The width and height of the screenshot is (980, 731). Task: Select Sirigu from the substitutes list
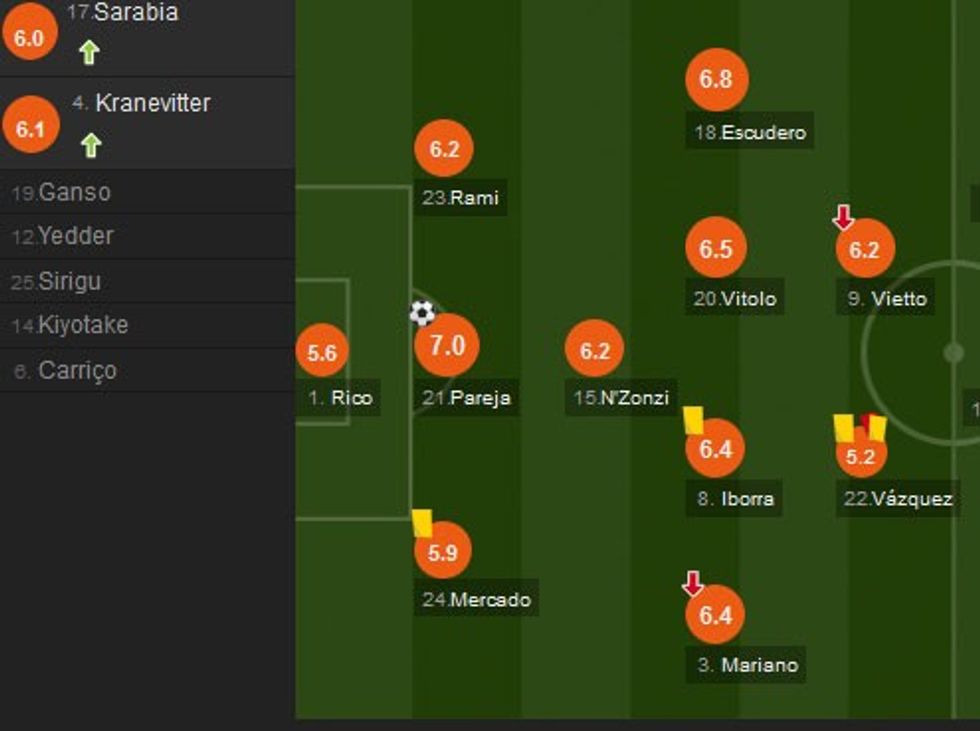(147, 282)
